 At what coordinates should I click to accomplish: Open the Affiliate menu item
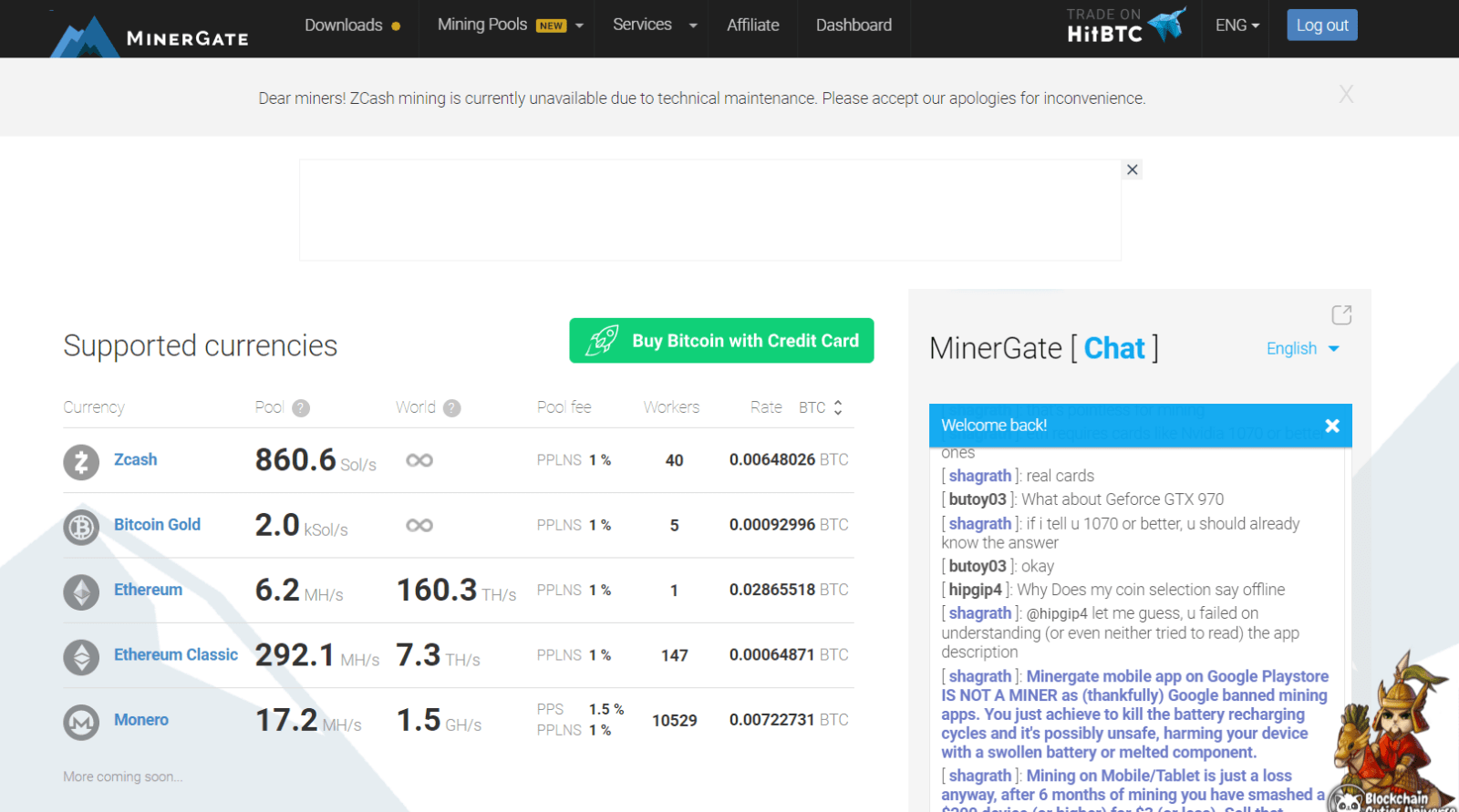point(752,26)
